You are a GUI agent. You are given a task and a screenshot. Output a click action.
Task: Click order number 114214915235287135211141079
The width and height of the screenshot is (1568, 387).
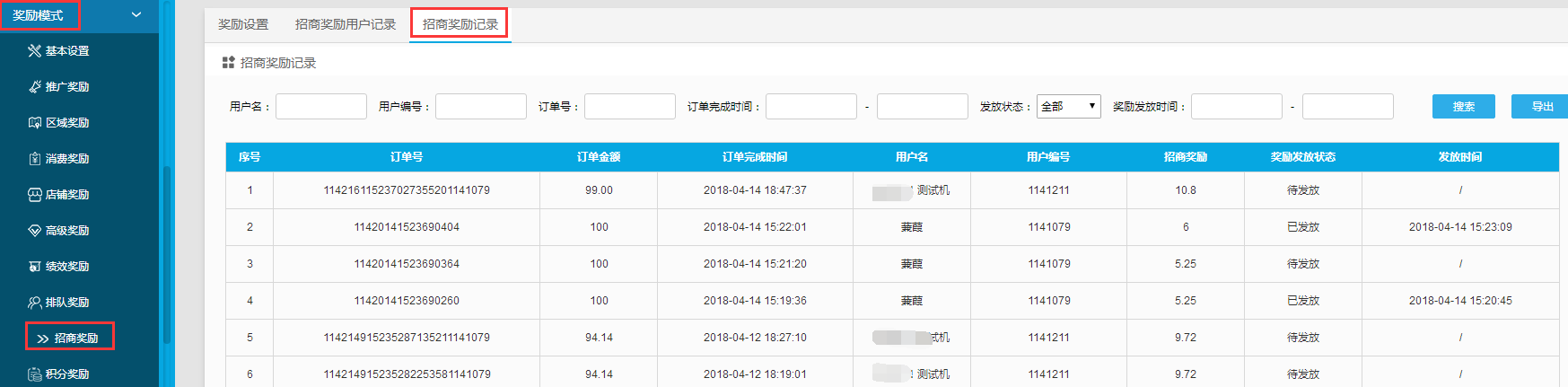click(x=407, y=338)
